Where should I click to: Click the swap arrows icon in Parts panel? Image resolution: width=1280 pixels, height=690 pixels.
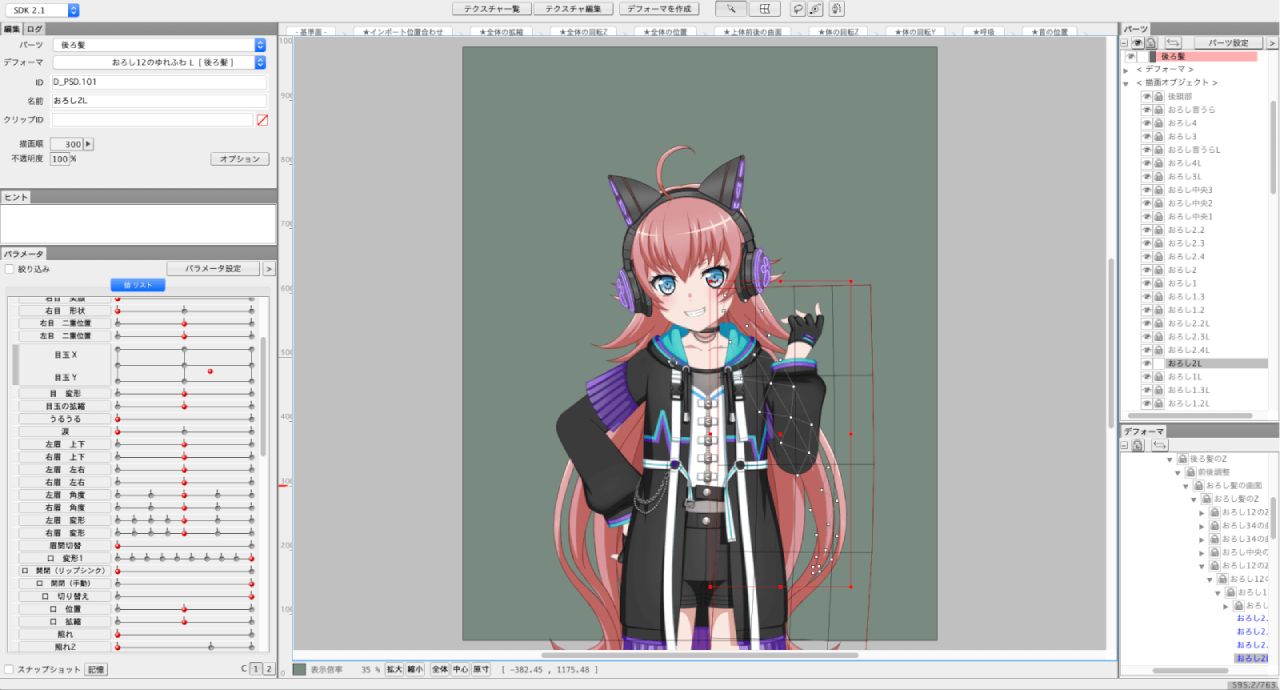coord(1173,43)
